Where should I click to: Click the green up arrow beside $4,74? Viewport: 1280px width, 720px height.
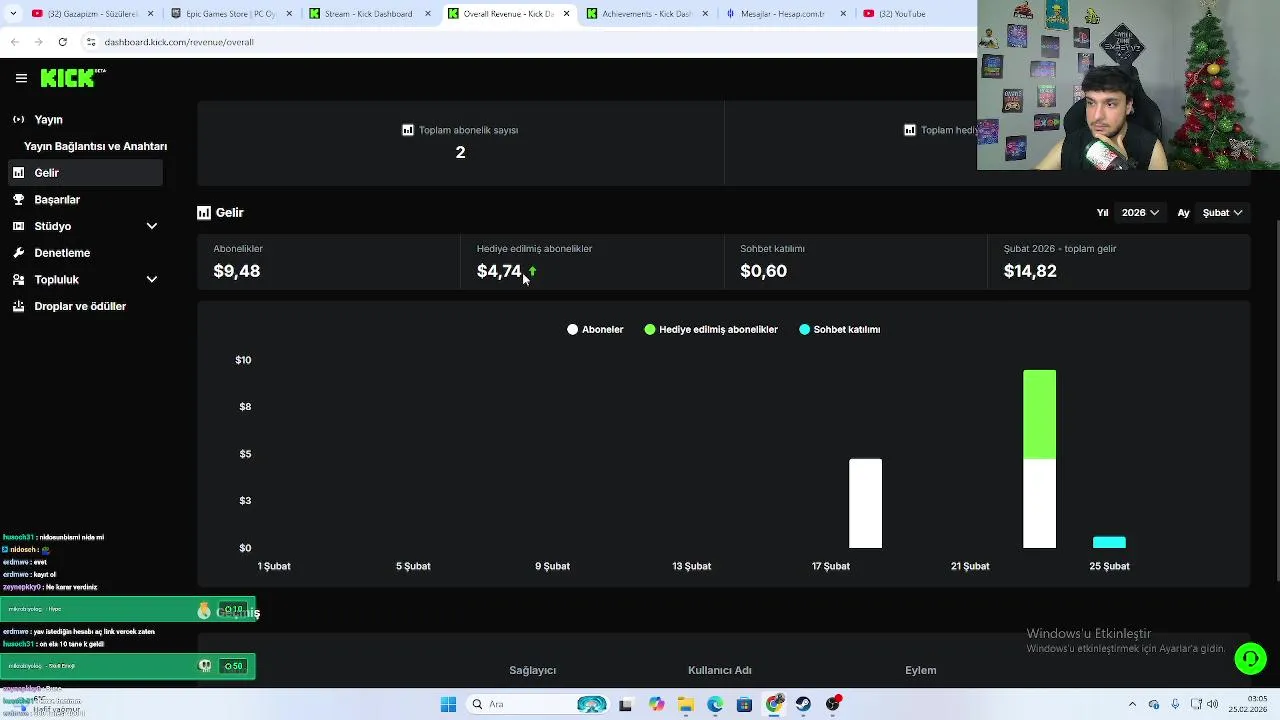532,271
